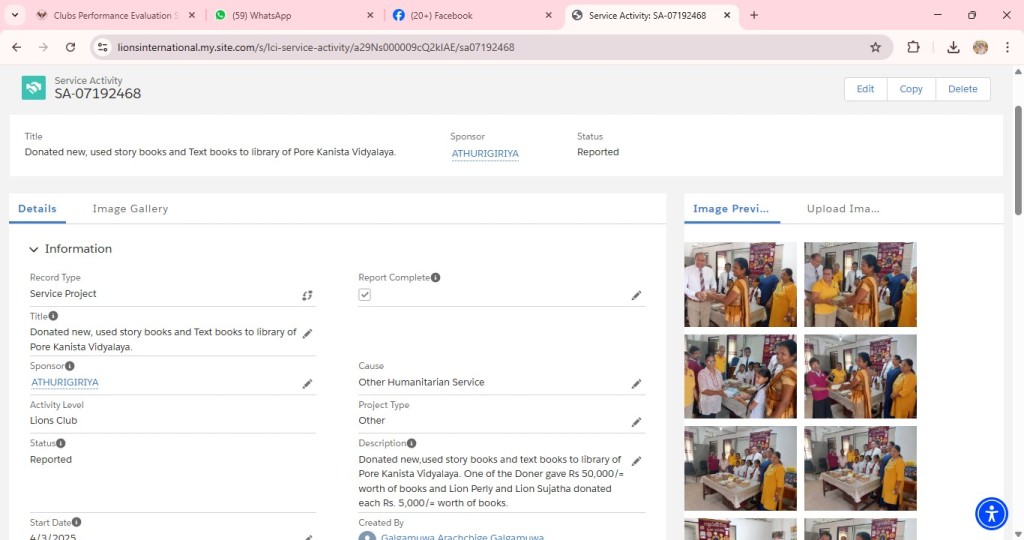Switch to the Image Gallery tab
The width and height of the screenshot is (1024, 540).
click(130, 209)
